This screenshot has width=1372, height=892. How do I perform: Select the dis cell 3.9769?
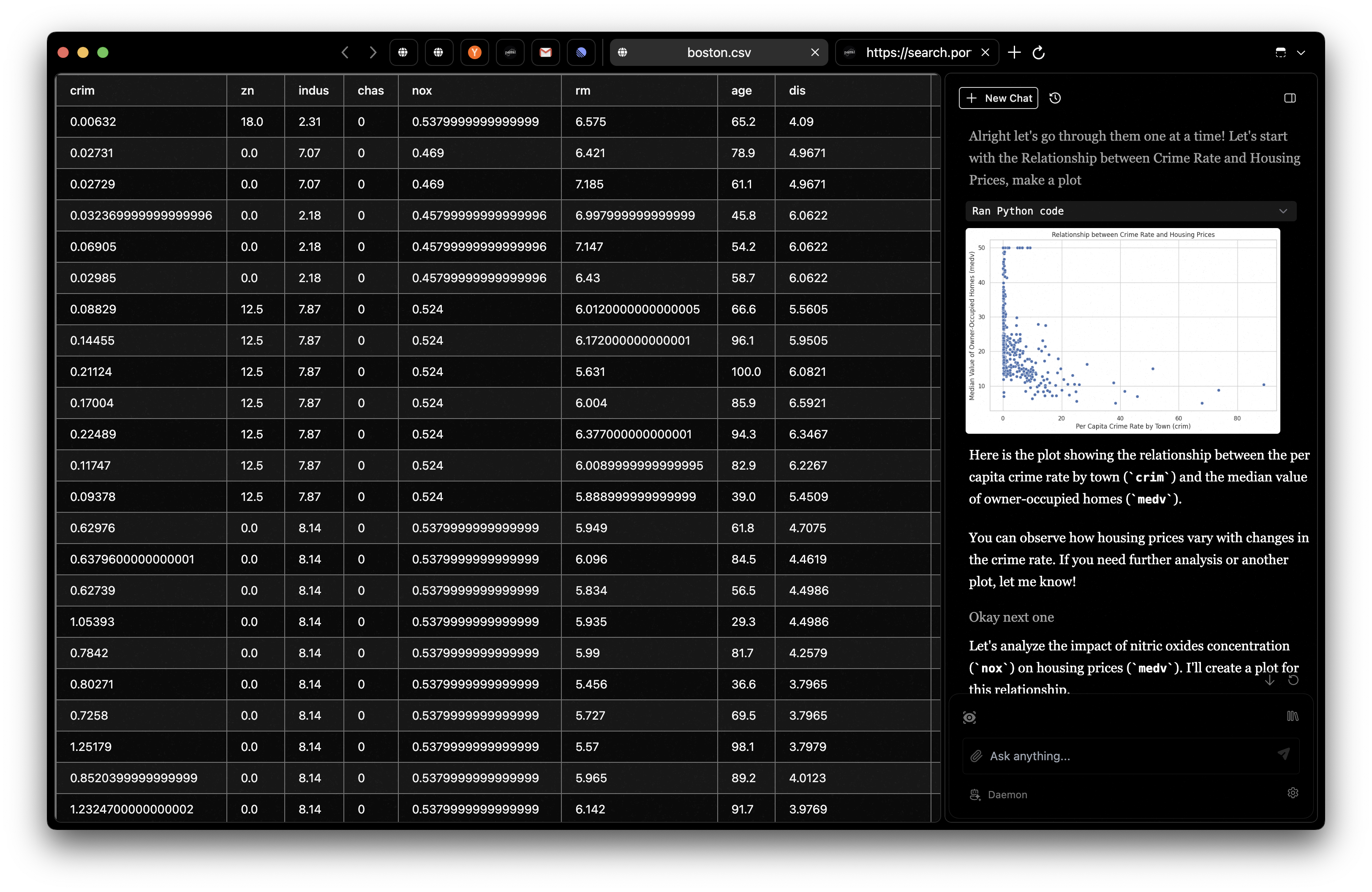[853, 809]
